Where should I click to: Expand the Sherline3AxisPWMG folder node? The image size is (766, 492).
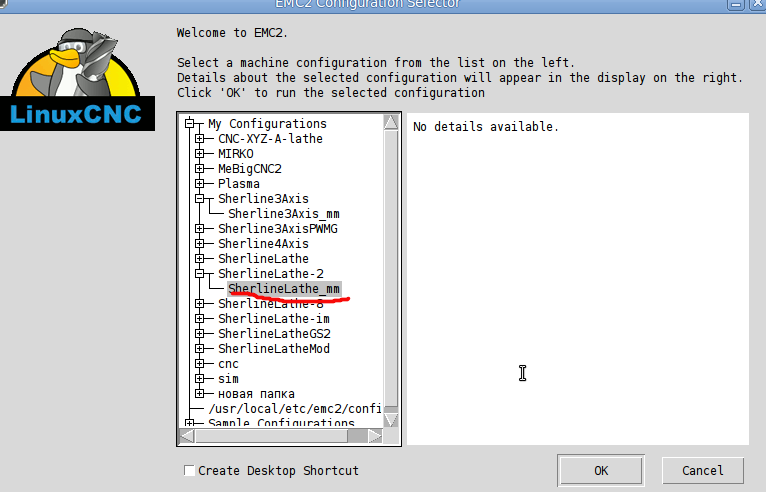click(x=199, y=229)
